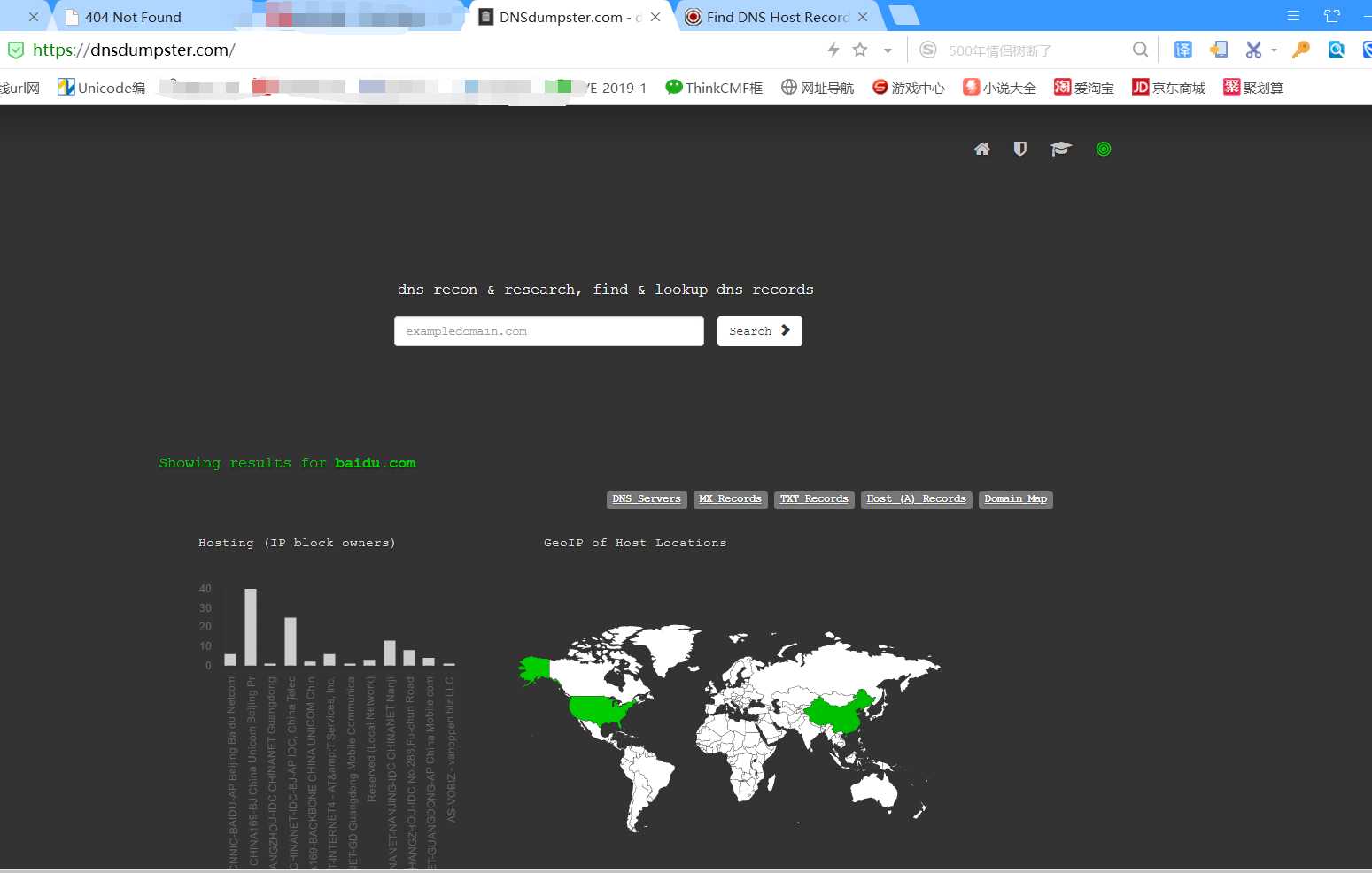Bookmark page with the star icon
Viewport: 1372px width, 873px height.
click(860, 50)
